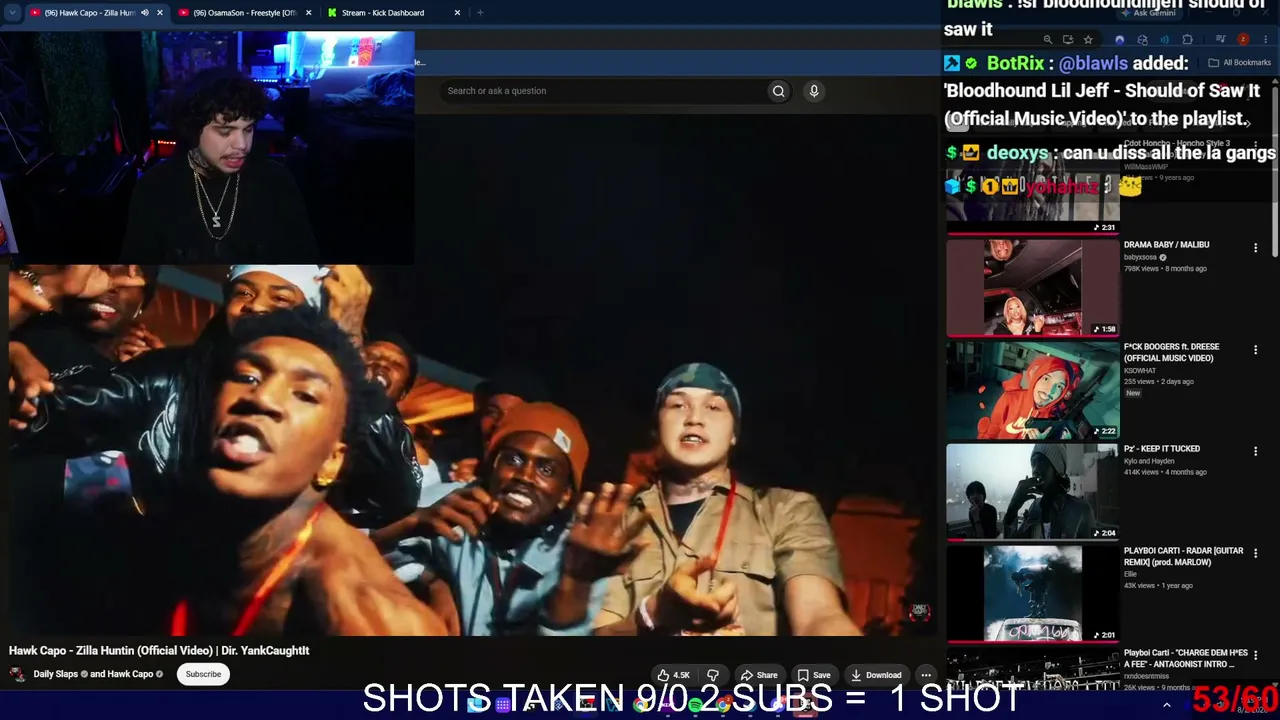
Task: Open the babyxsosa channel name
Action: (x=1141, y=257)
